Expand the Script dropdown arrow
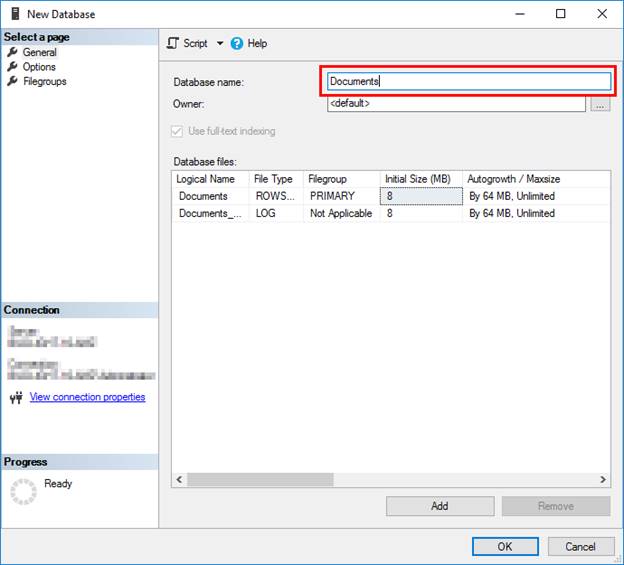This screenshot has width=624, height=565. click(220, 43)
